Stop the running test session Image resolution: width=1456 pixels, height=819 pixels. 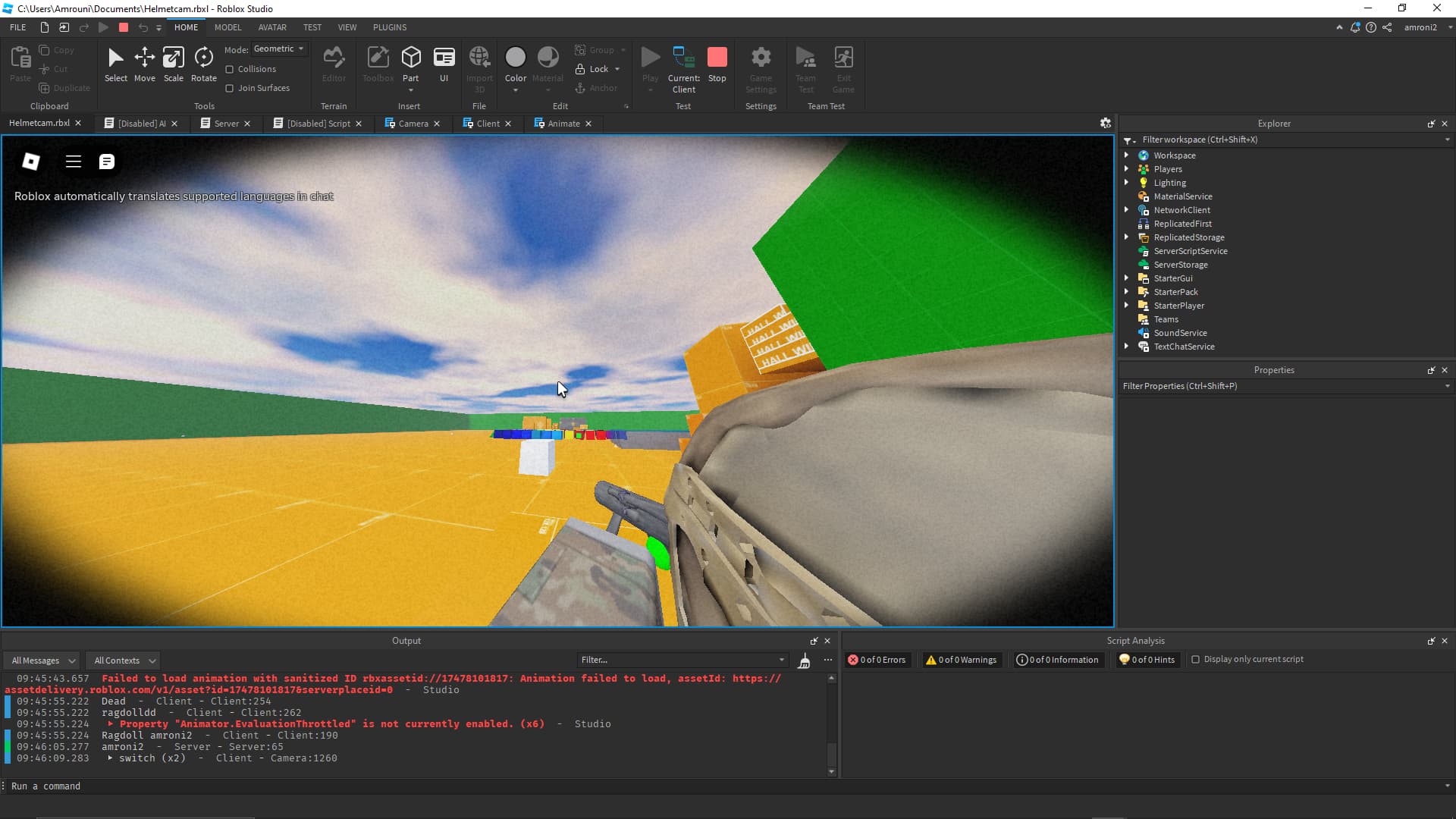pos(717,64)
